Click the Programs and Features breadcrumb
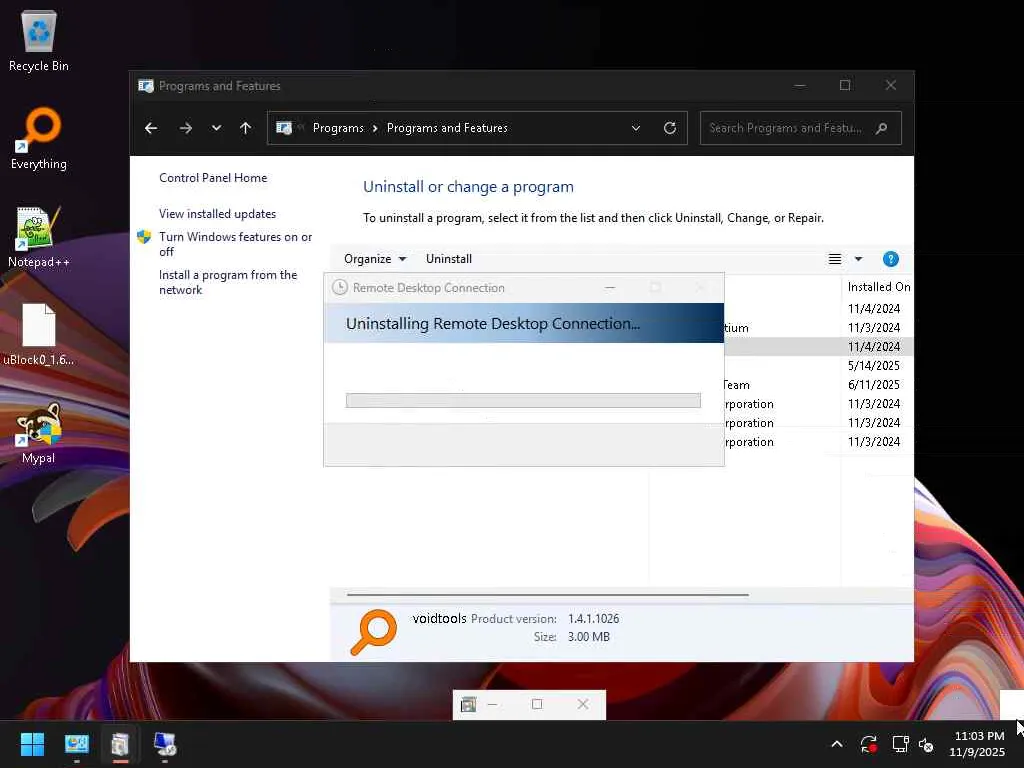The width and height of the screenshot is (1024, 768). pos(447,128)
